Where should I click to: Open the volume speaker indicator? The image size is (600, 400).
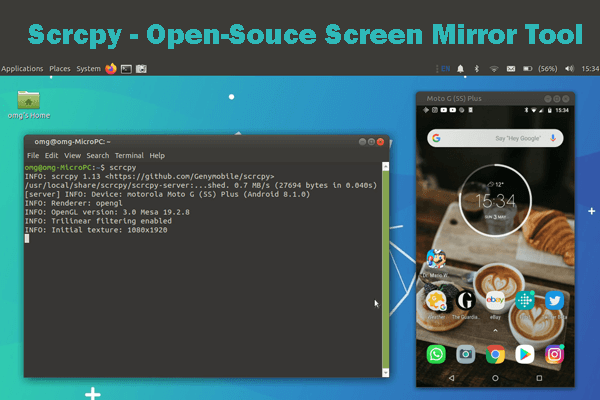[569, 69]
